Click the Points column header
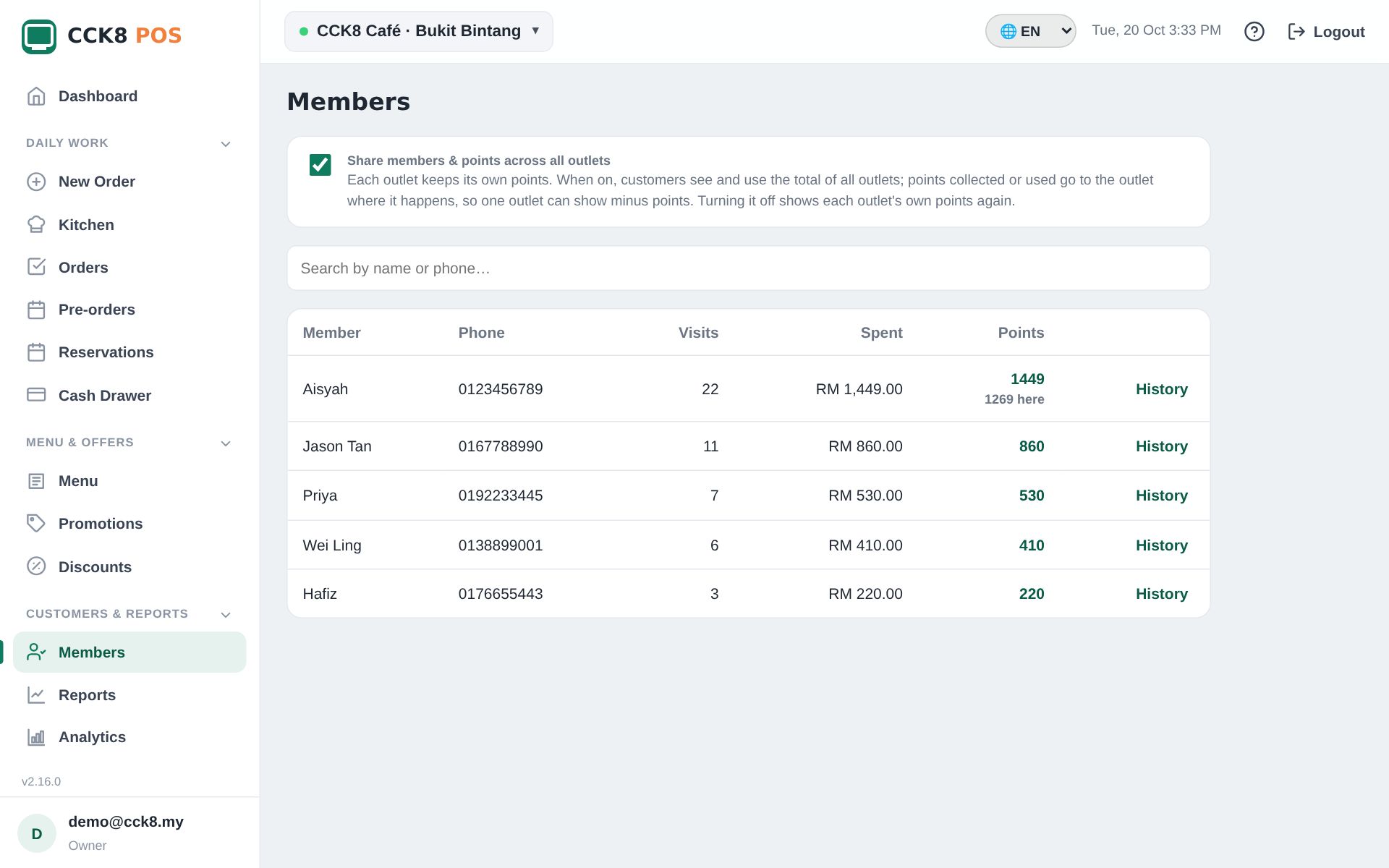 click(x=1021, y=333)
